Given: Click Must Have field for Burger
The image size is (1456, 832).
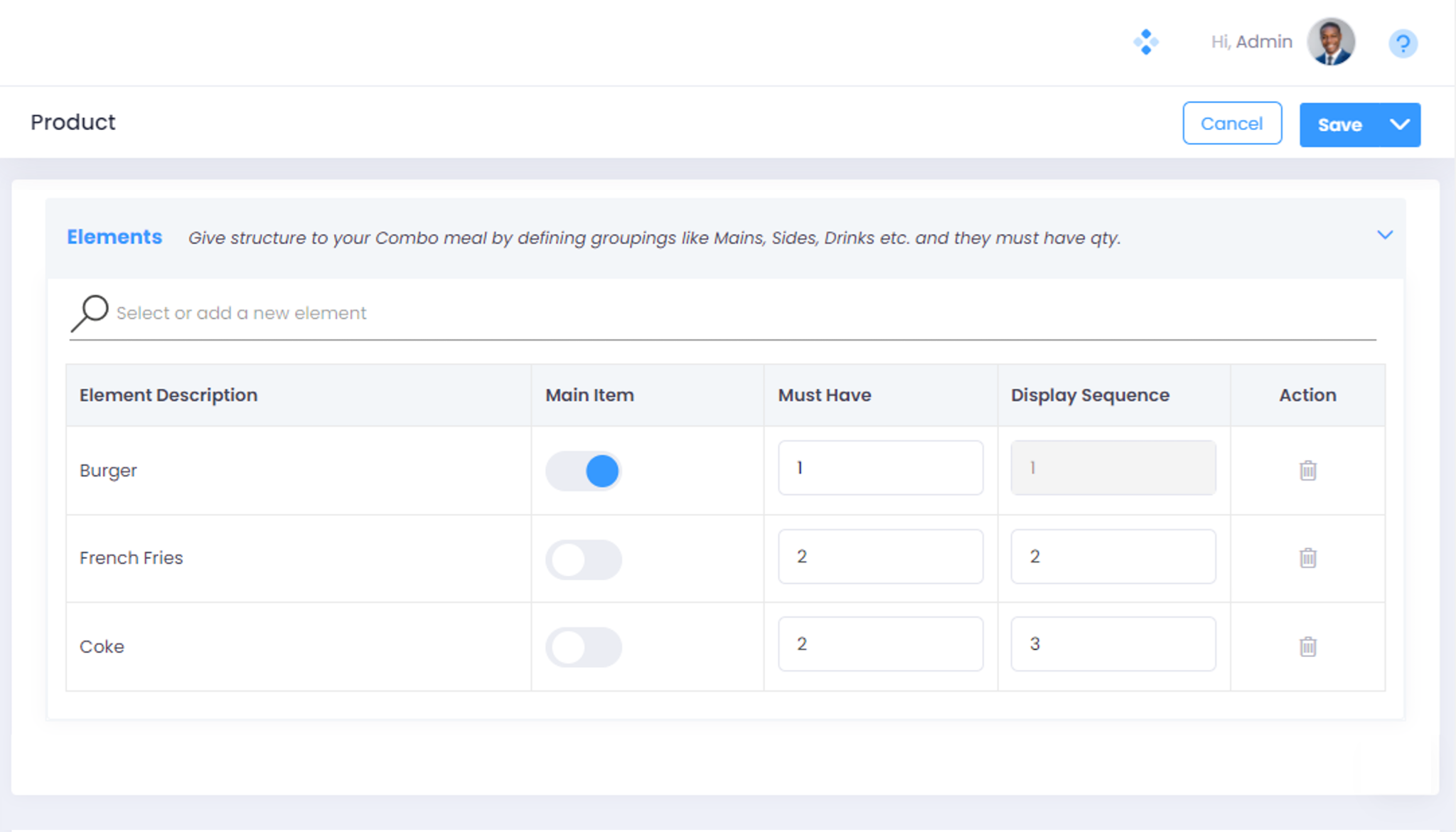Looking at the screenshot, I should click(880, 468).
